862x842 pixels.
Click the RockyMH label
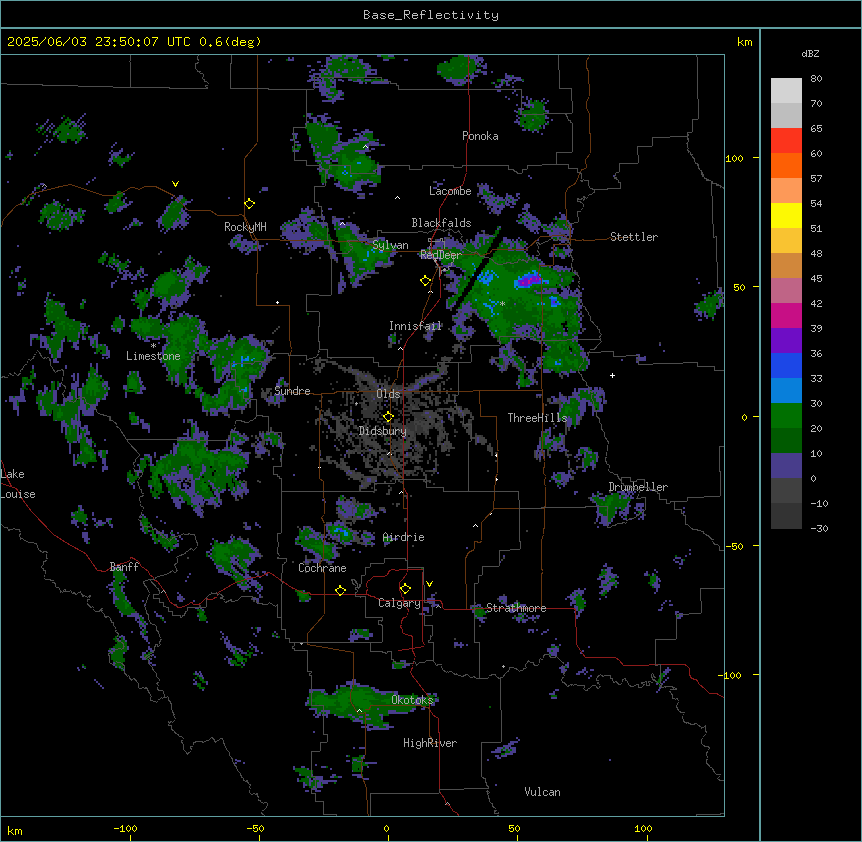[x=245, y=226]
